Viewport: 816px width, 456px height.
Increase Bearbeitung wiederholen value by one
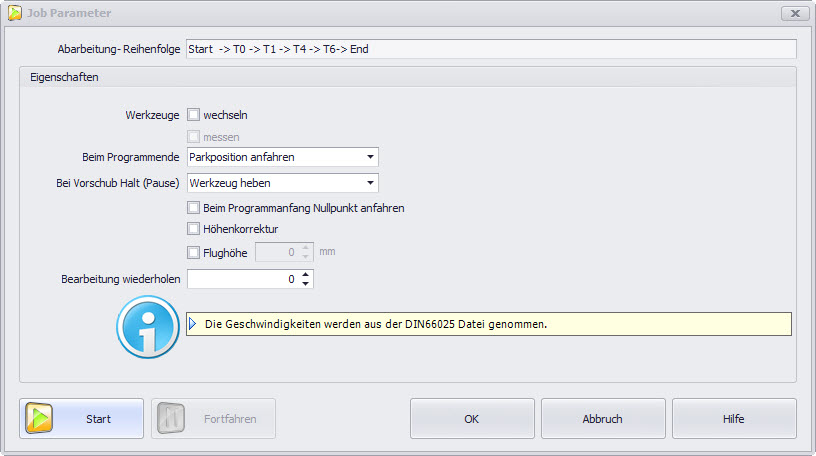coord(305,275)
